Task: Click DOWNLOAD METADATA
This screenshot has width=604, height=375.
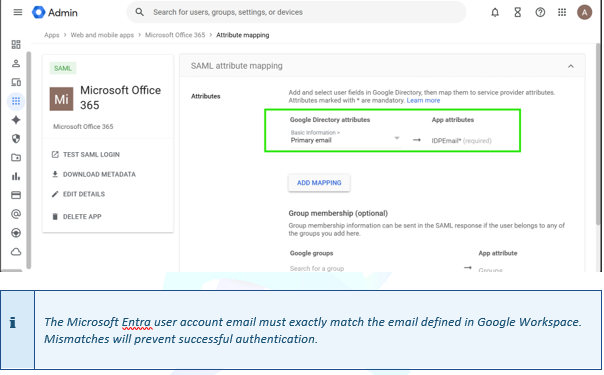Action: click(94, 174)
